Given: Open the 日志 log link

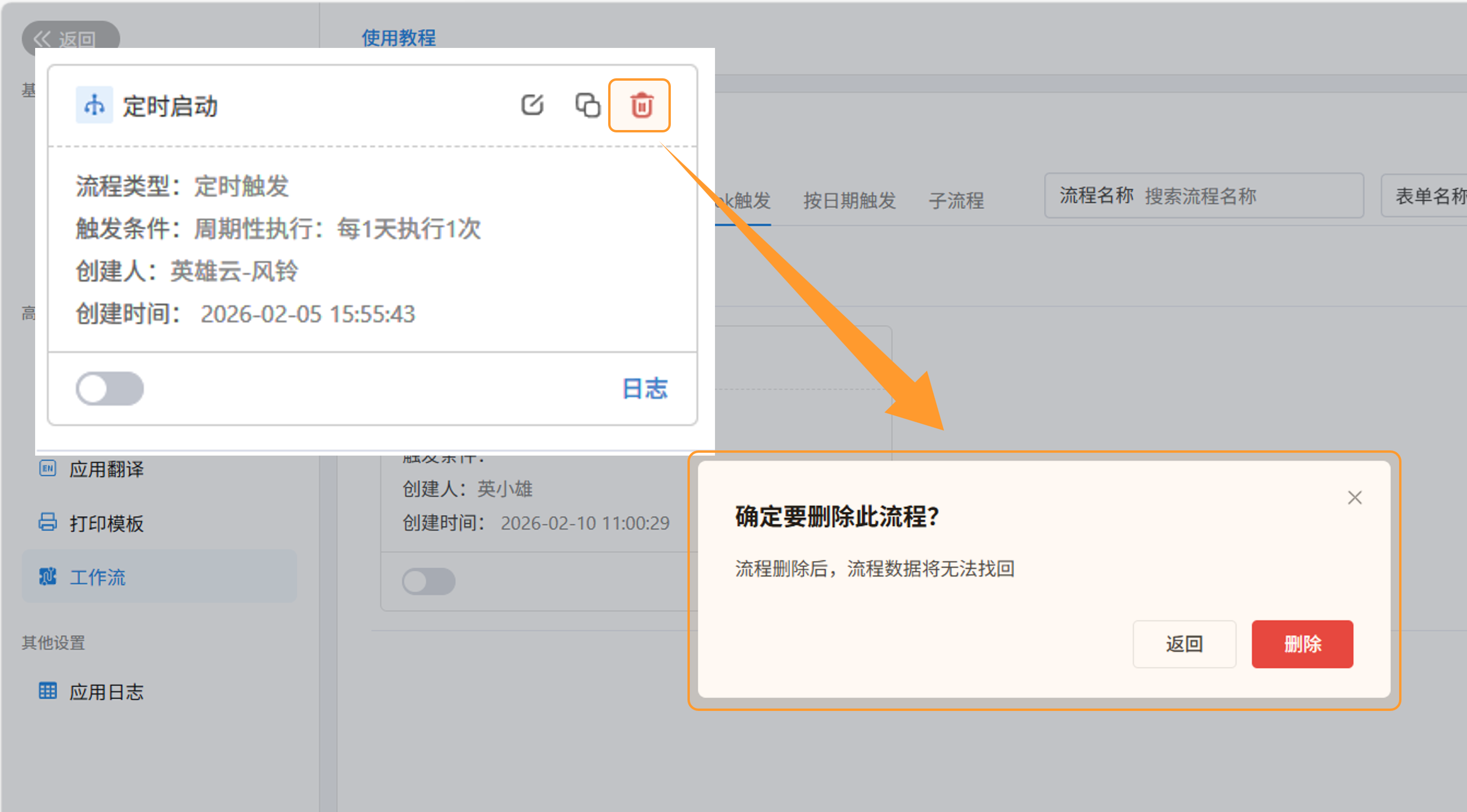Looking at the screenshot, I should pyautogui.click(x=644, y=389).
